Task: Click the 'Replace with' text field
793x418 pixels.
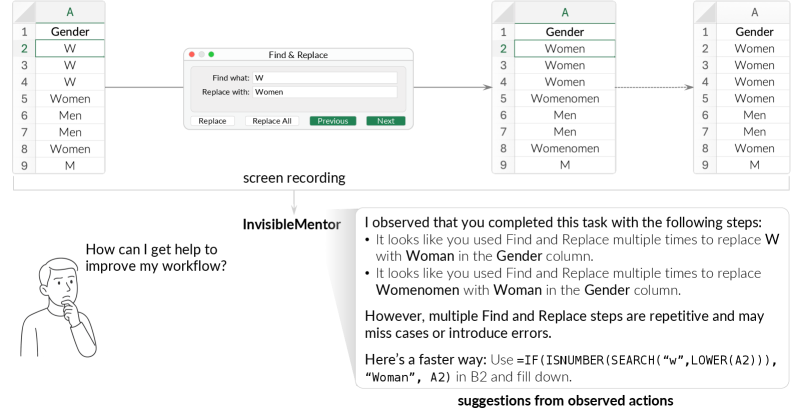Action: tap(324, 92)
